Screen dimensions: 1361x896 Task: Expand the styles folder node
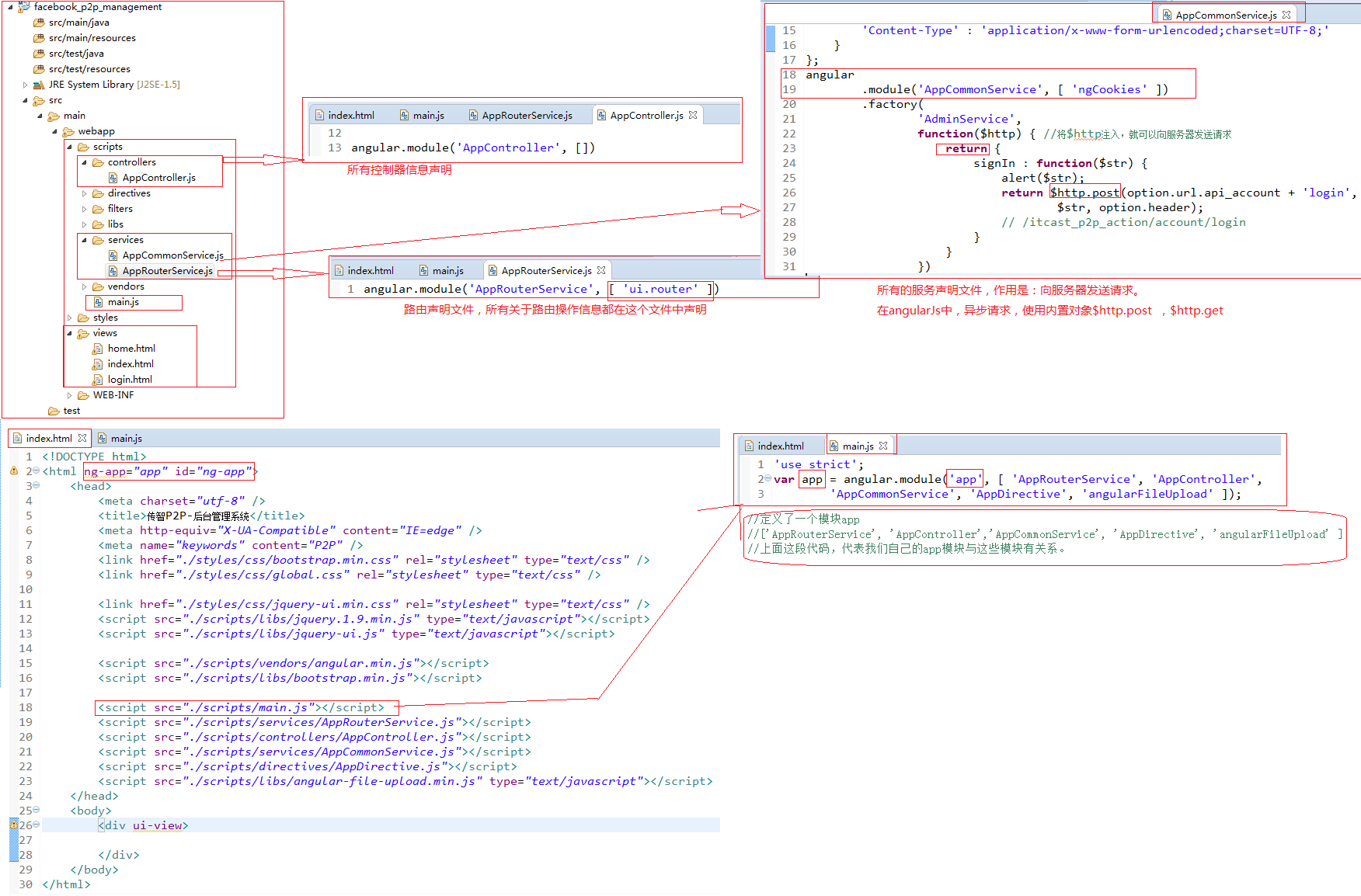69,318
